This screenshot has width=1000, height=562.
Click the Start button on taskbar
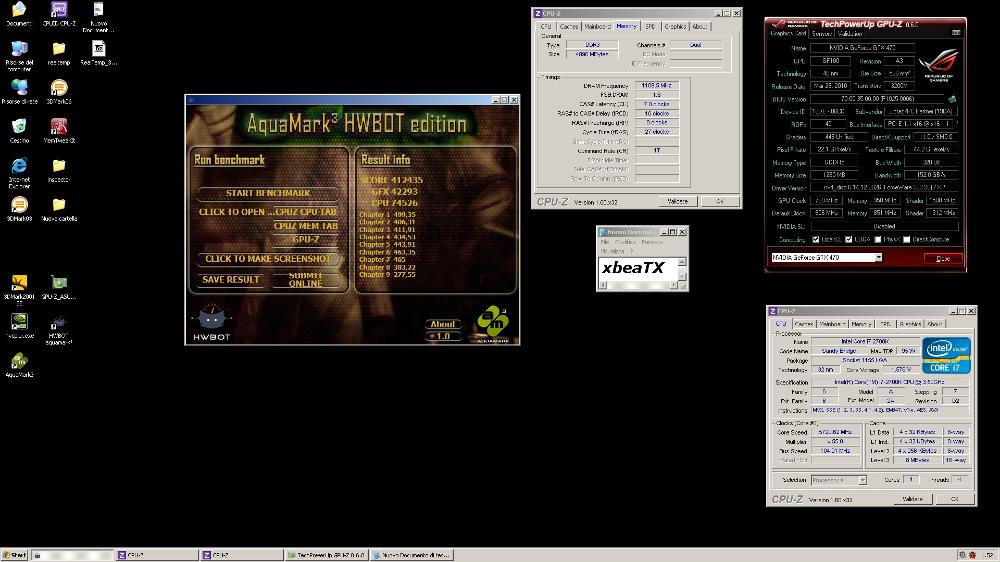15,556
